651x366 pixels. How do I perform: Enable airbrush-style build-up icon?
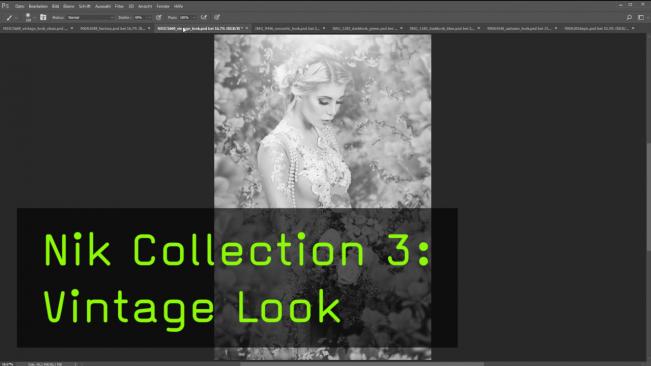click(204, 17)
